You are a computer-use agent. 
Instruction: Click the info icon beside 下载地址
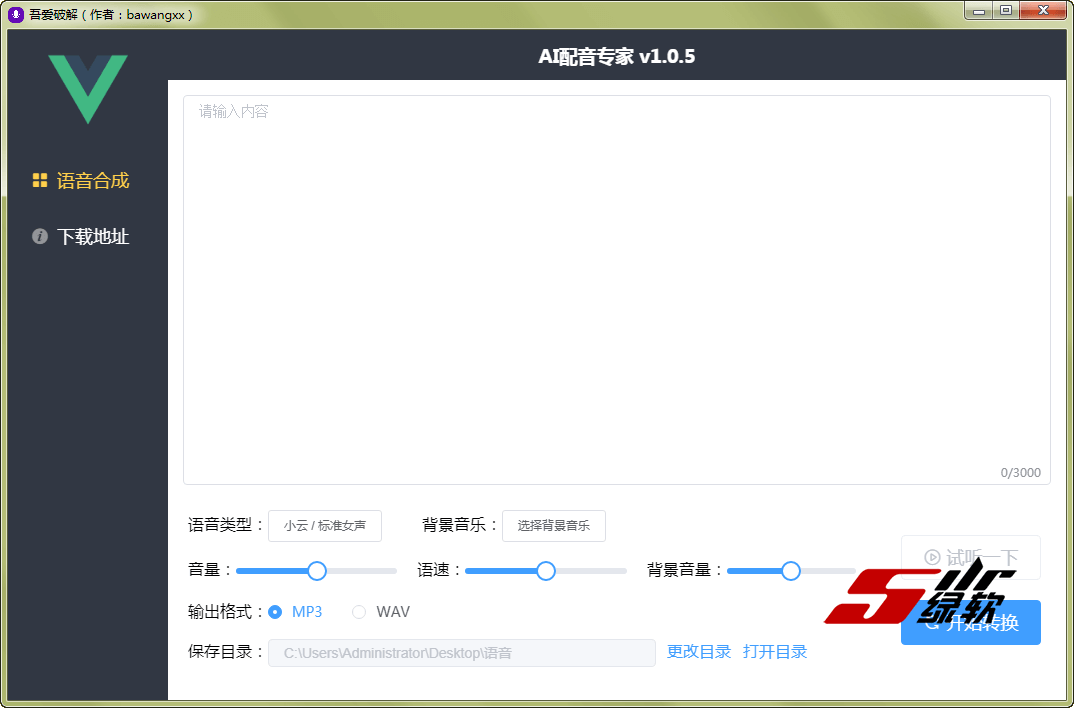(x=40, y=237)
